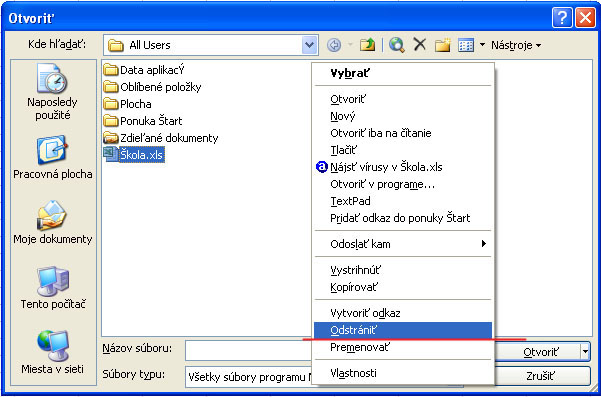
Task: Select Otvoriť v programe… entry
Action: (x=402, y=184)
